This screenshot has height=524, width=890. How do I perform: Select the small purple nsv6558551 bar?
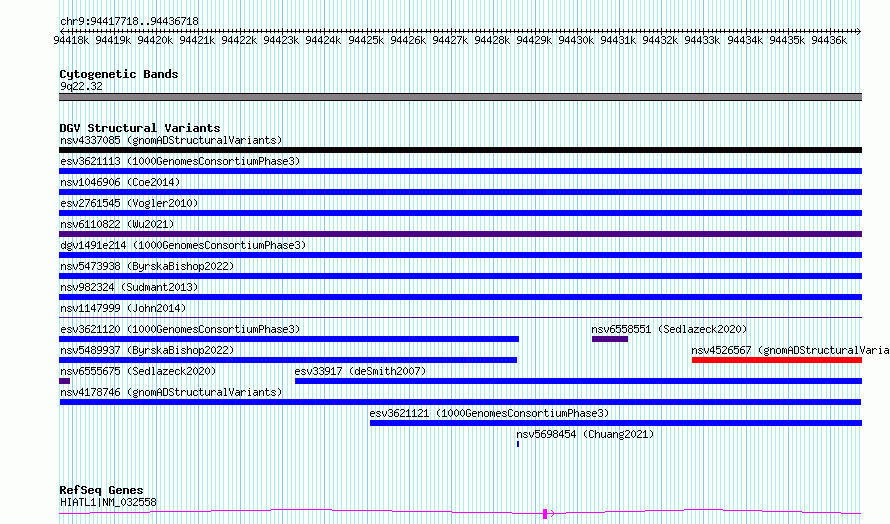(610, 339)
